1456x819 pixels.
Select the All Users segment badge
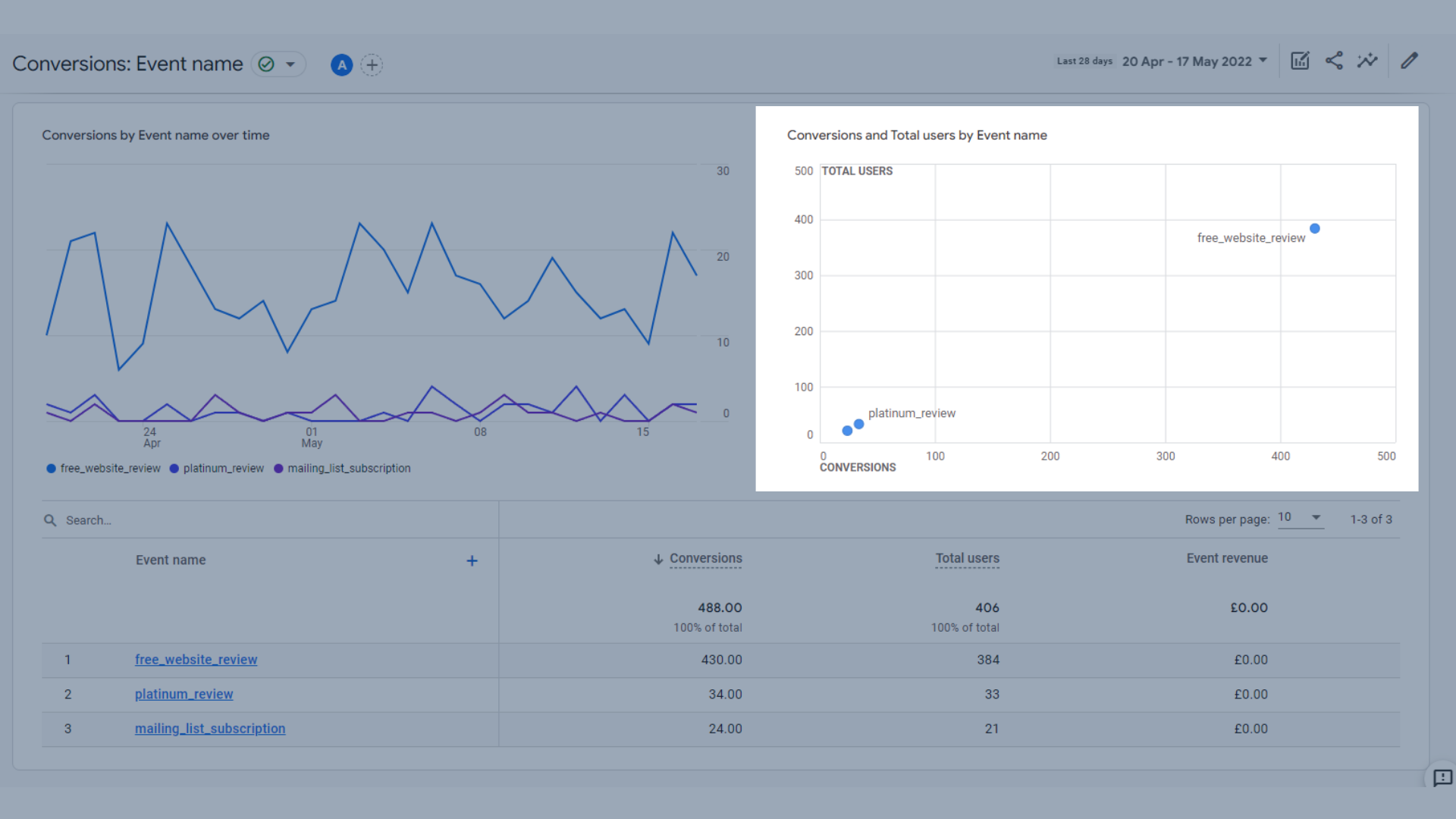pos(341,64)
